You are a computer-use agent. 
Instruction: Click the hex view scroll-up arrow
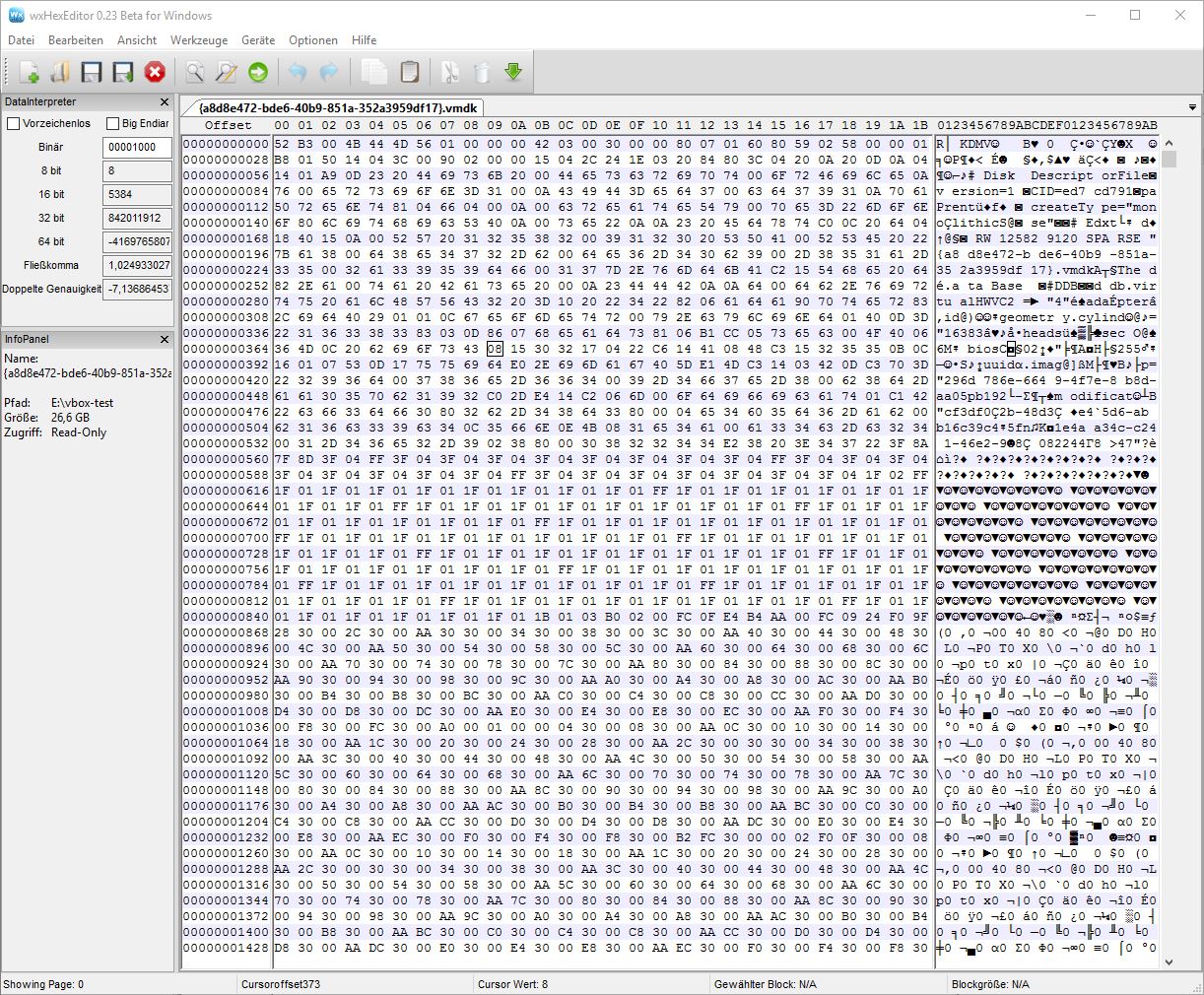click(x=1170, y=142)
